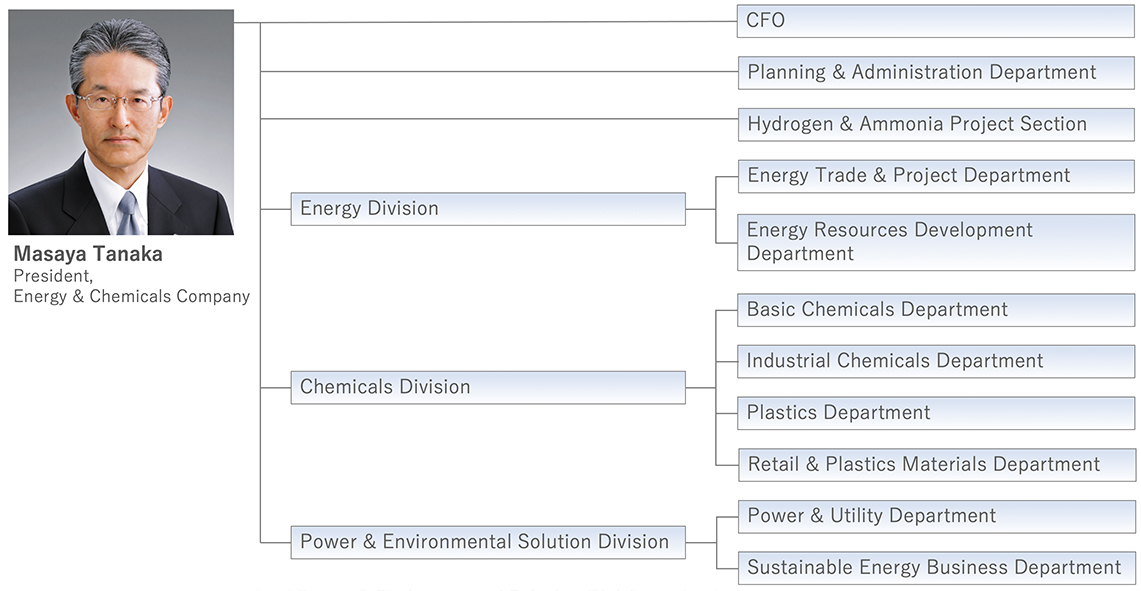This screenshot has width=1141, height=591.
Task: Select Power & Utility Department box
Action: point(936,516)
